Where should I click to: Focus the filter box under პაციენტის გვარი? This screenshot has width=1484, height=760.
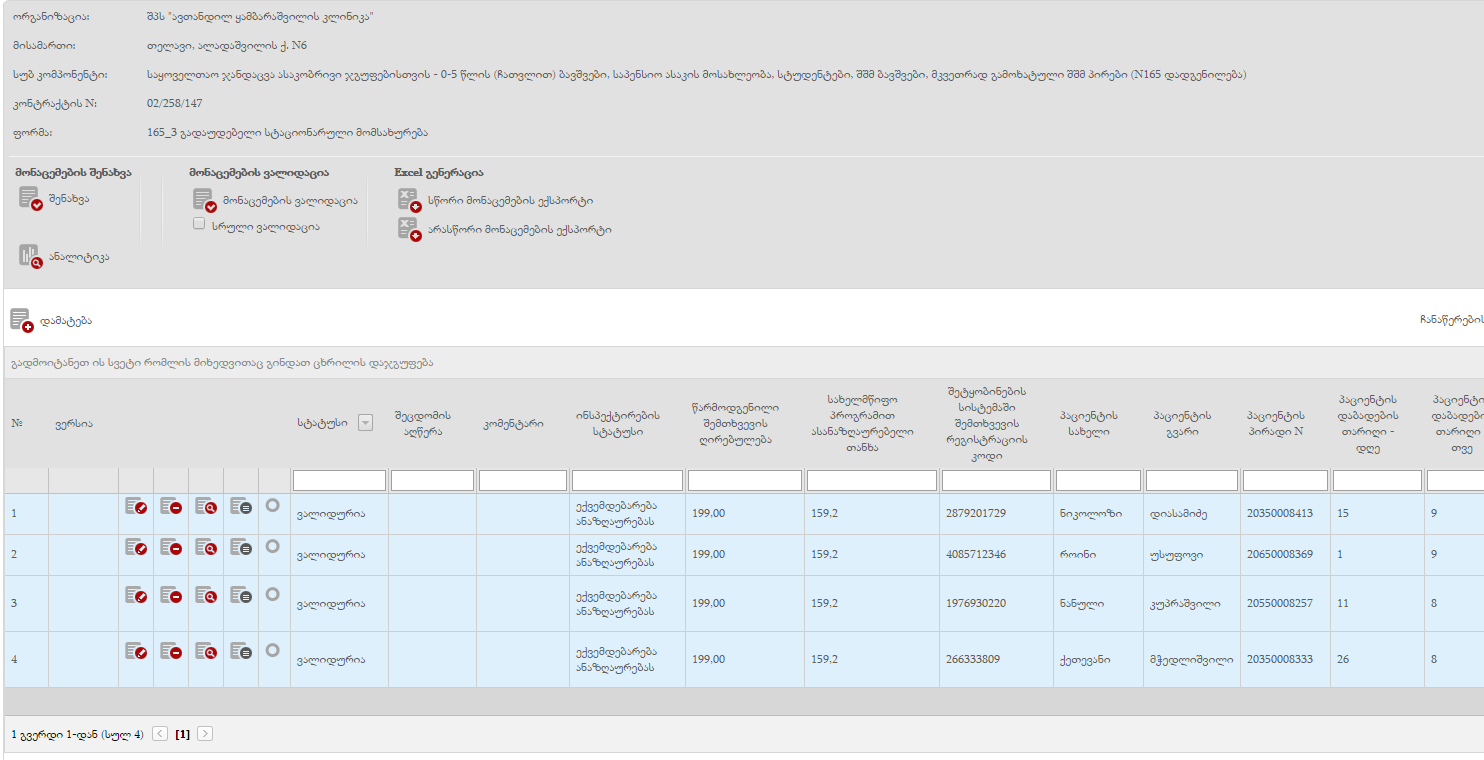coord(1190,481)
